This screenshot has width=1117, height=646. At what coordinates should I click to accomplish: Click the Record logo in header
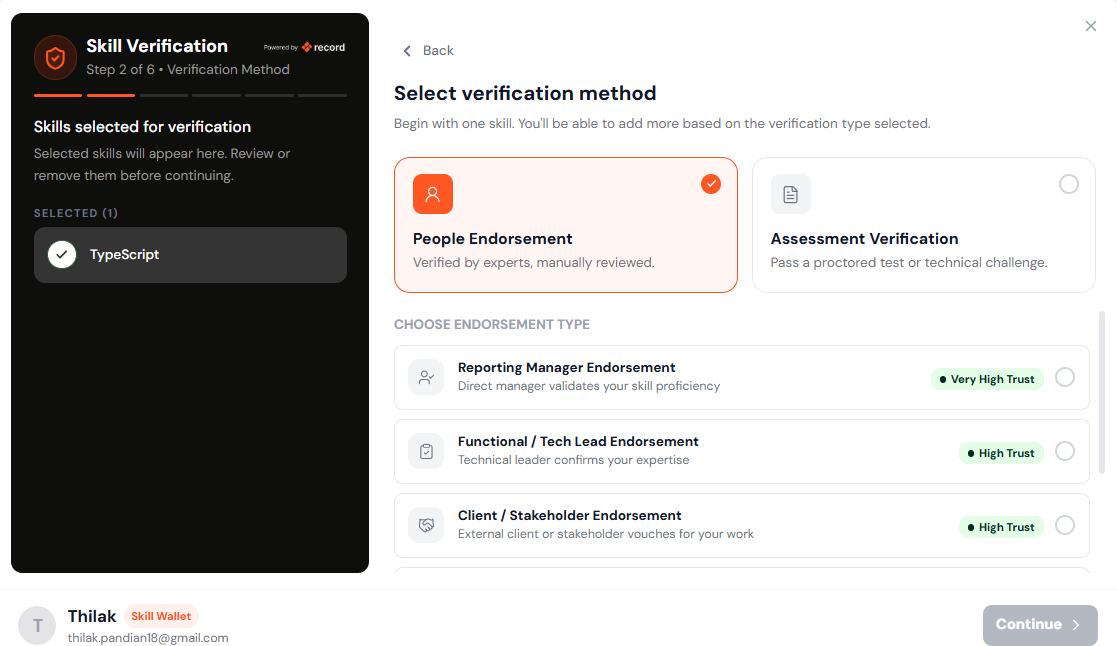(323, 47)
